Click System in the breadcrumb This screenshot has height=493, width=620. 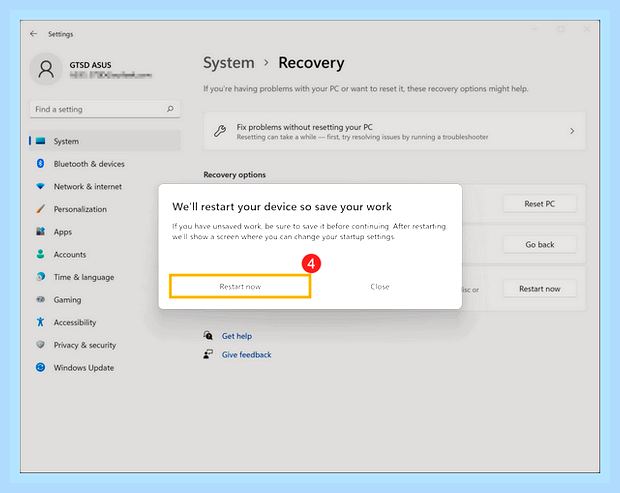(x=229, y=63)
